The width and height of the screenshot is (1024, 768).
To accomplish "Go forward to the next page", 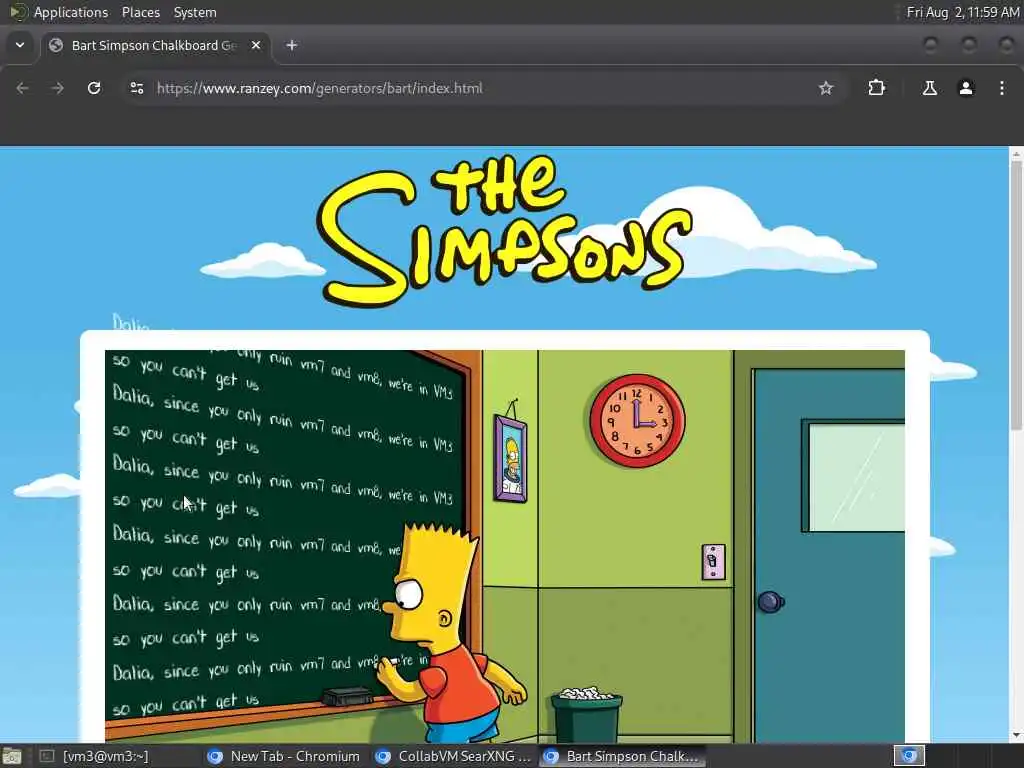I will (x=57, y=88).
